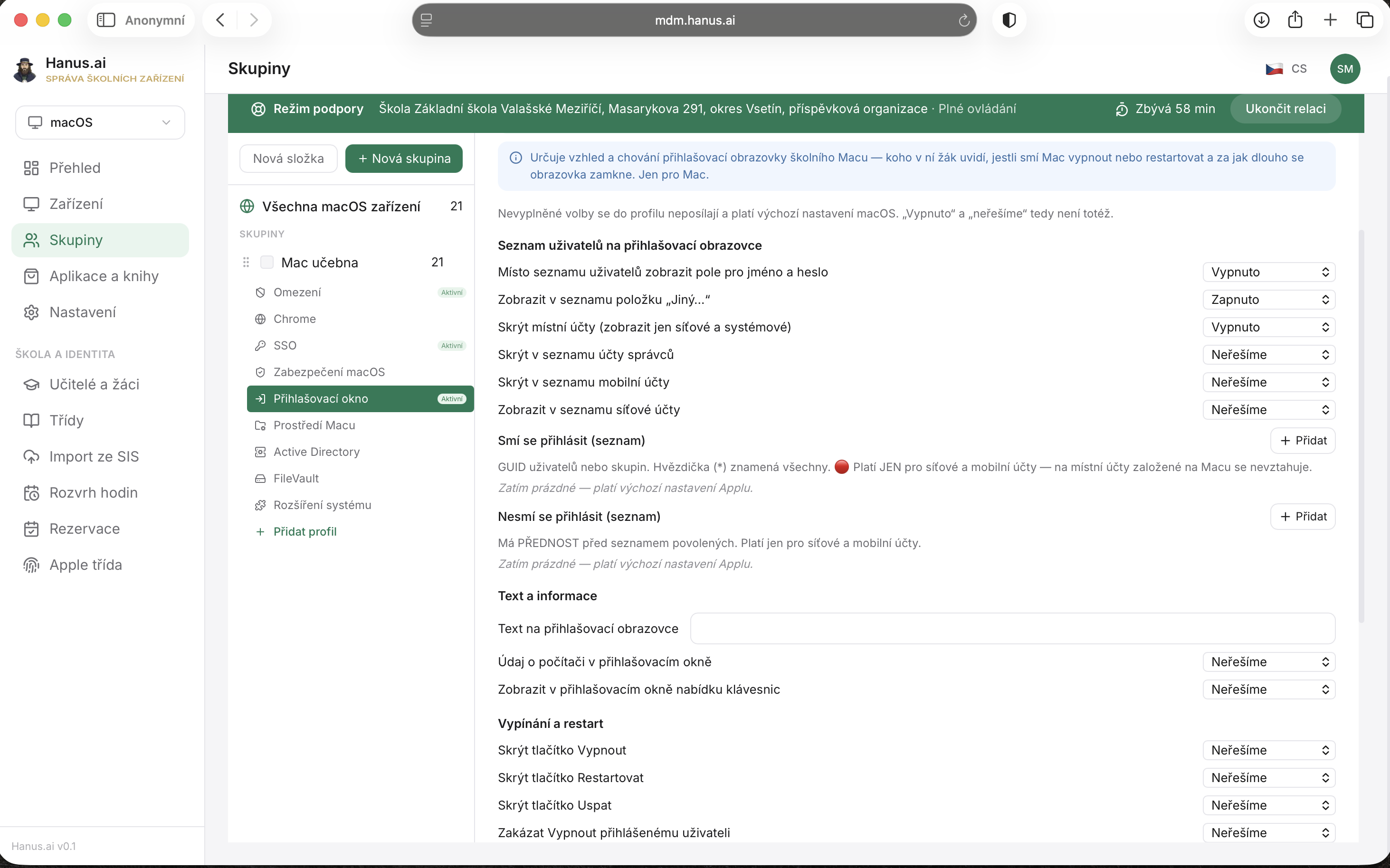Click the Hanus.ai logo avatar
This screenshot has height=868, width=1390.
coord(25,69)
